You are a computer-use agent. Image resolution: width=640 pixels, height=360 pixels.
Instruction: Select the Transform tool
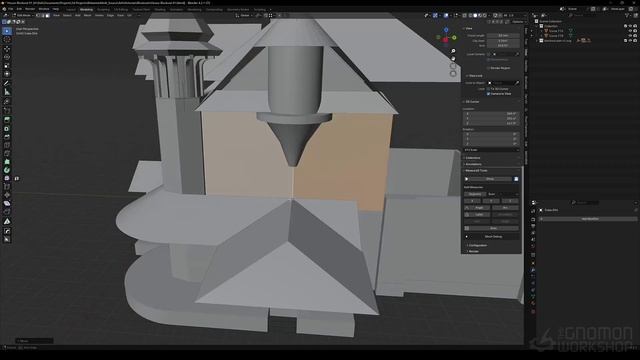pyautogui.click(x=7, y=74)
